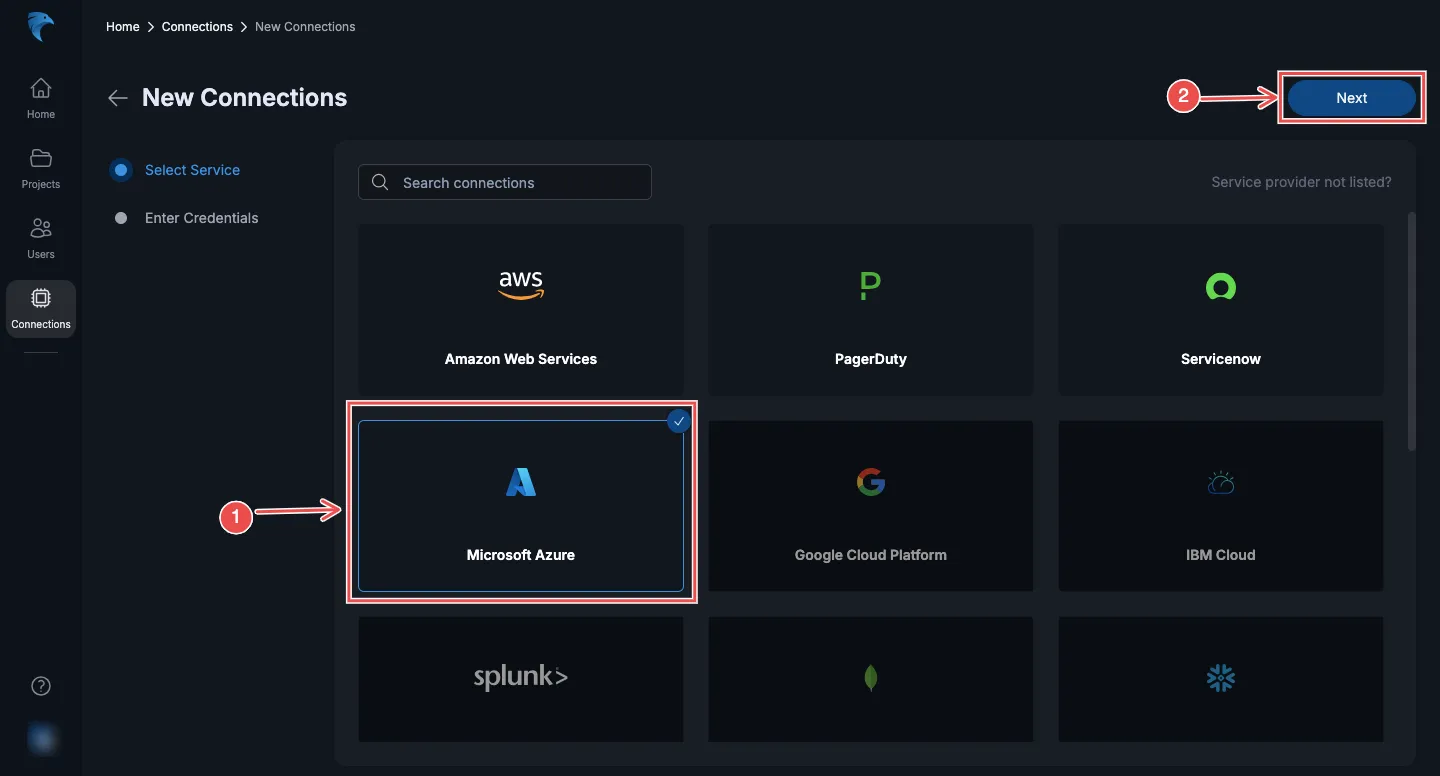This screenshot has height=776, width=1440.
Task: Click the Google Cloud Platform label
Action: pyautogui.click(x=871, y=555)
